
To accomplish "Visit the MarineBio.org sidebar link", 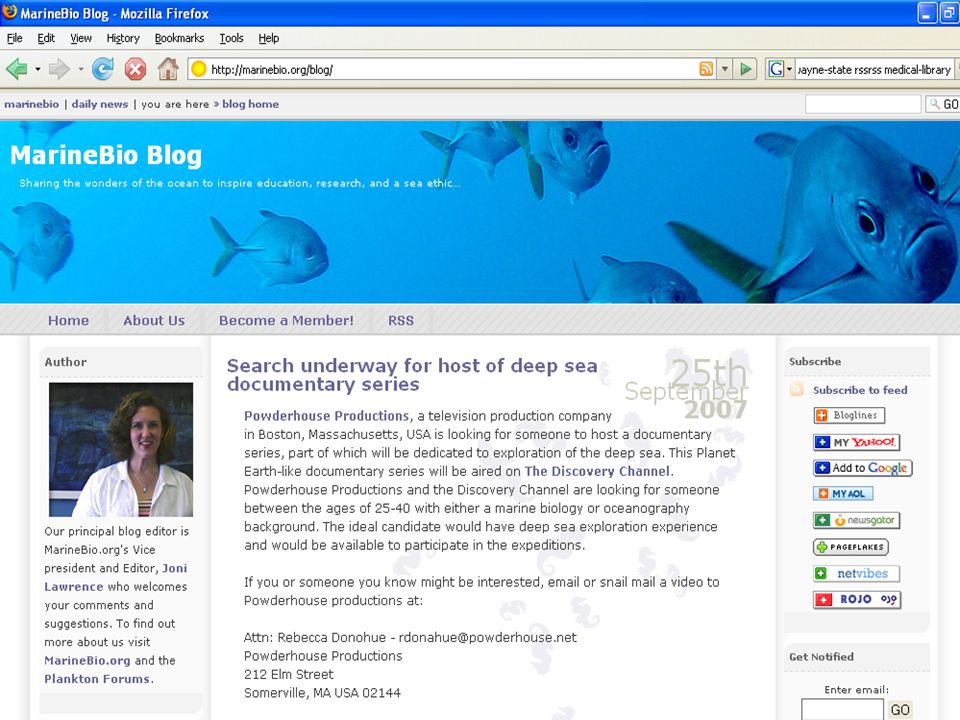I will pos(87,661).
